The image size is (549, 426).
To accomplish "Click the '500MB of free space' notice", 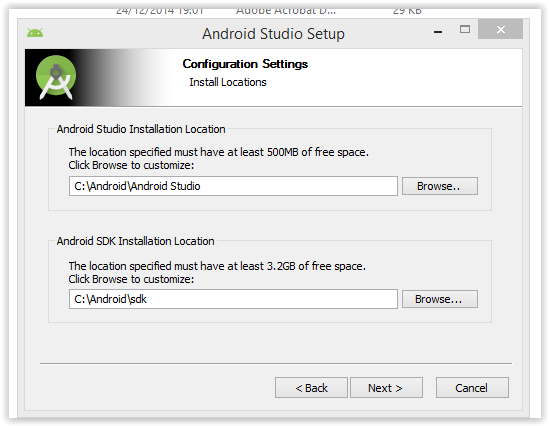I will click(x=218, y=152).
